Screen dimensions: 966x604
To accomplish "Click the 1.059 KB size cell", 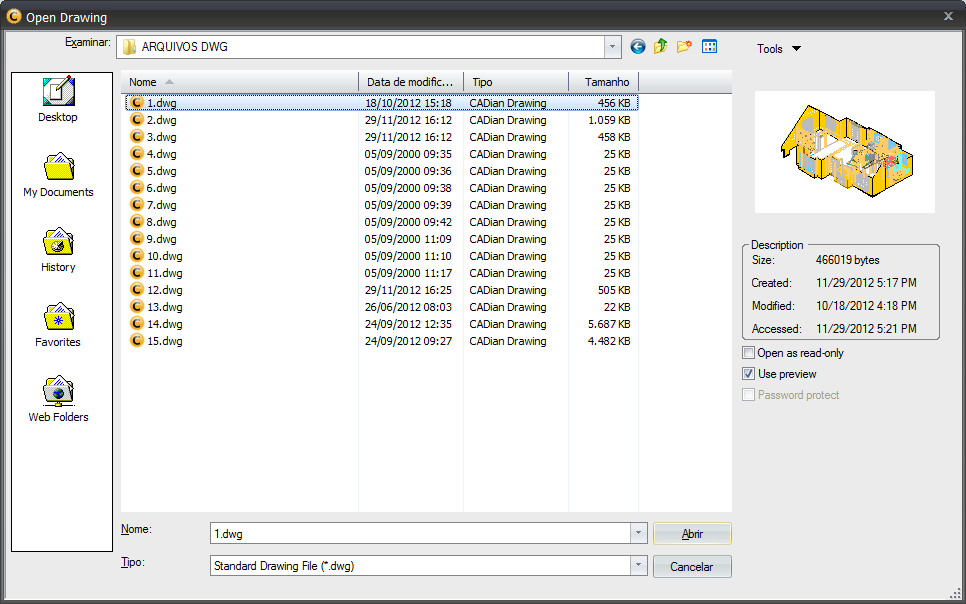I will point(609,120).
